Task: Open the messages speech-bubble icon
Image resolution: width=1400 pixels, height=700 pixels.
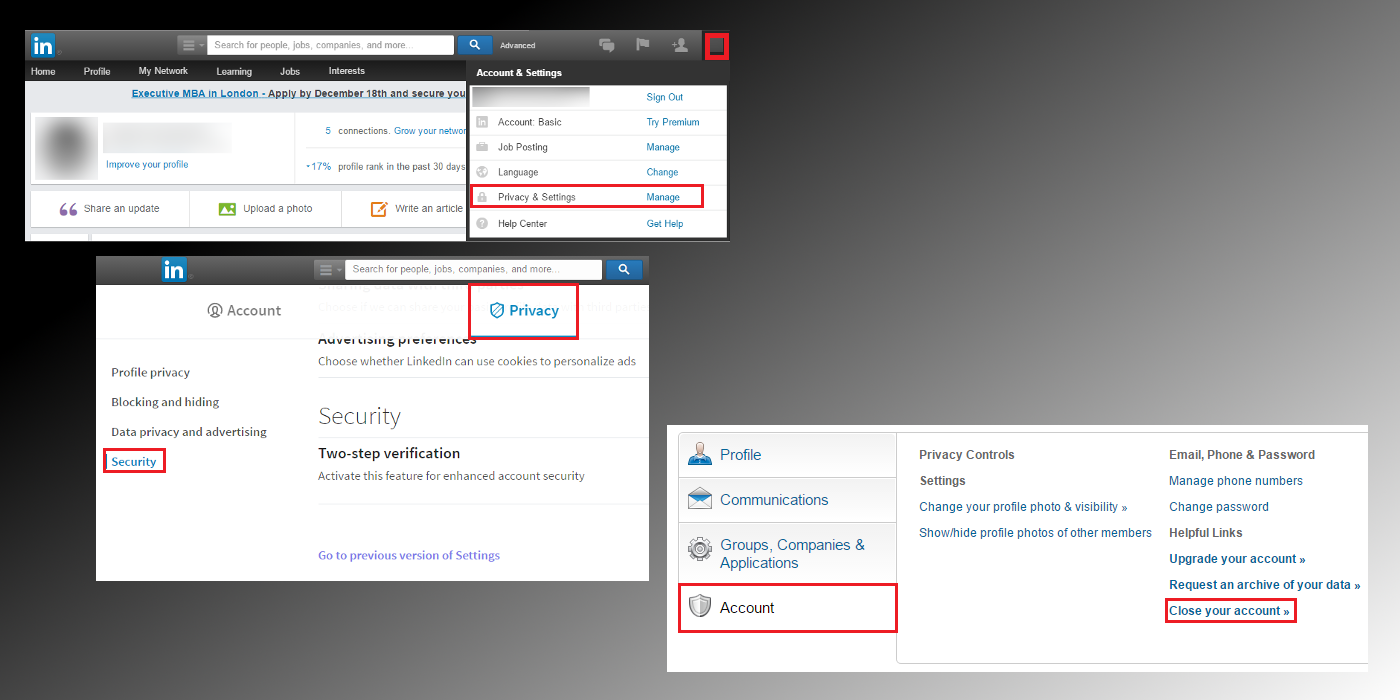Action: click(606, 45)
